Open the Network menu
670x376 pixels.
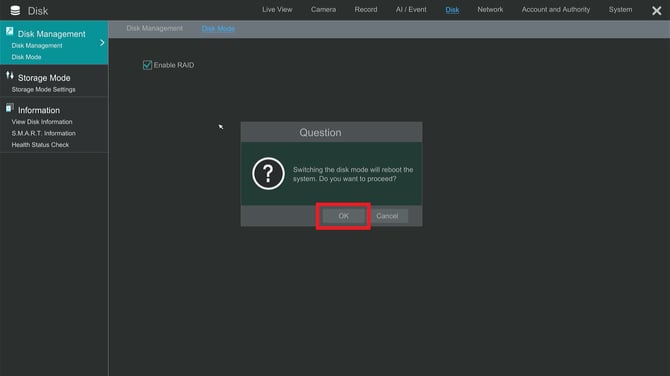pos(490,9)
